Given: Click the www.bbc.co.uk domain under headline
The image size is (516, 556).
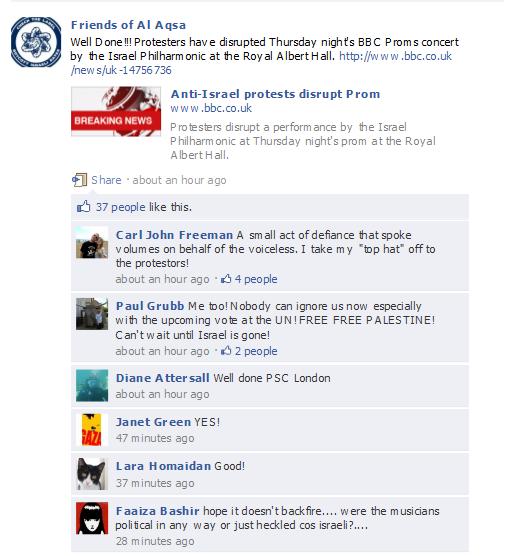Looking at the screenshot, I should [211, 108].
